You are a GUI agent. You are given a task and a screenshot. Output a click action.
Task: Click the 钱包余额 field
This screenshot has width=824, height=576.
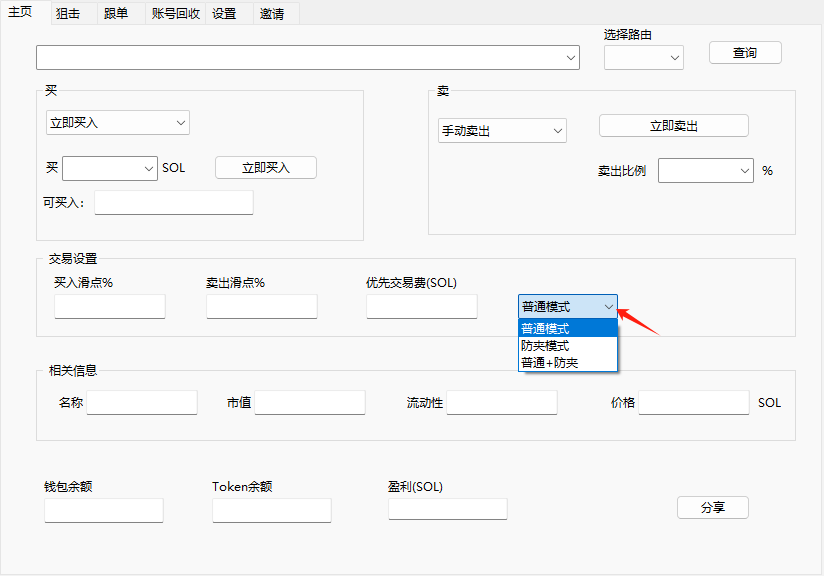(x=104, y=510)
